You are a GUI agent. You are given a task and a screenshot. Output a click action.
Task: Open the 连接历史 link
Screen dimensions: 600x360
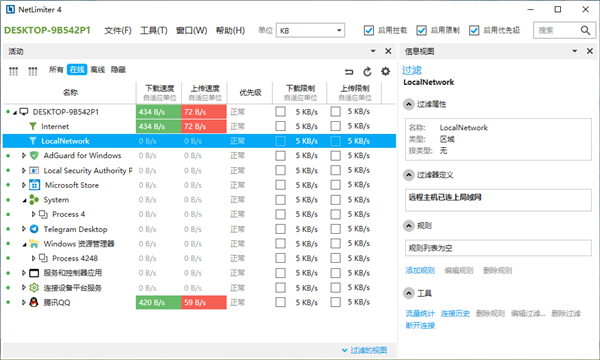(455, 313)
